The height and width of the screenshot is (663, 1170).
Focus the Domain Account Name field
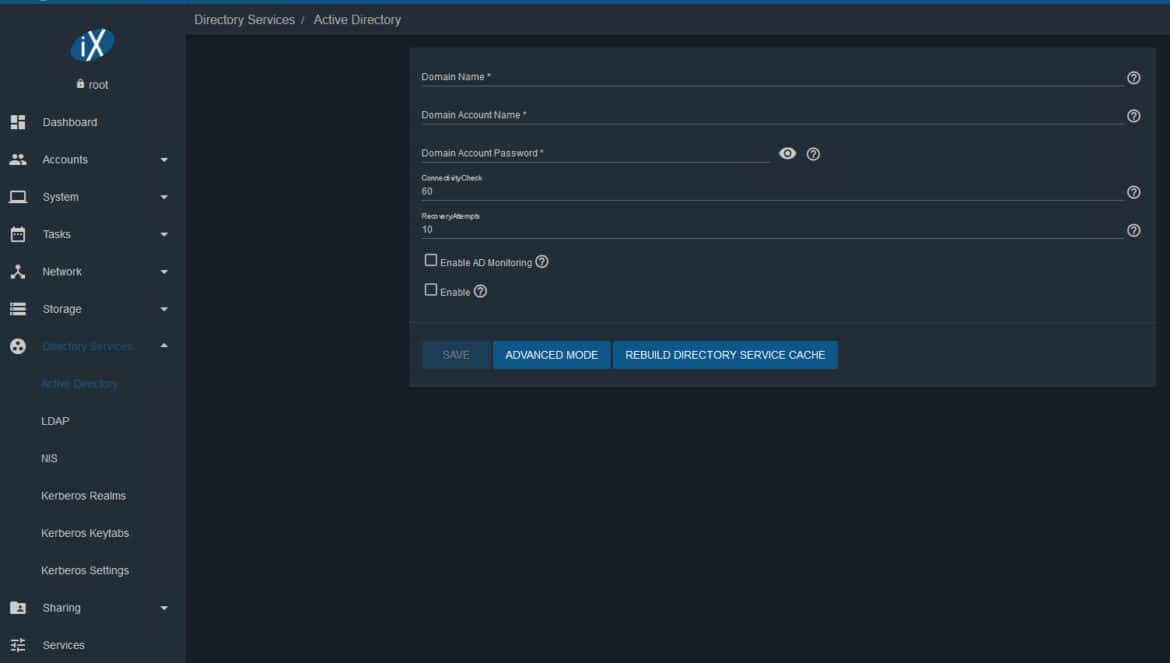[x=772, y=115]
